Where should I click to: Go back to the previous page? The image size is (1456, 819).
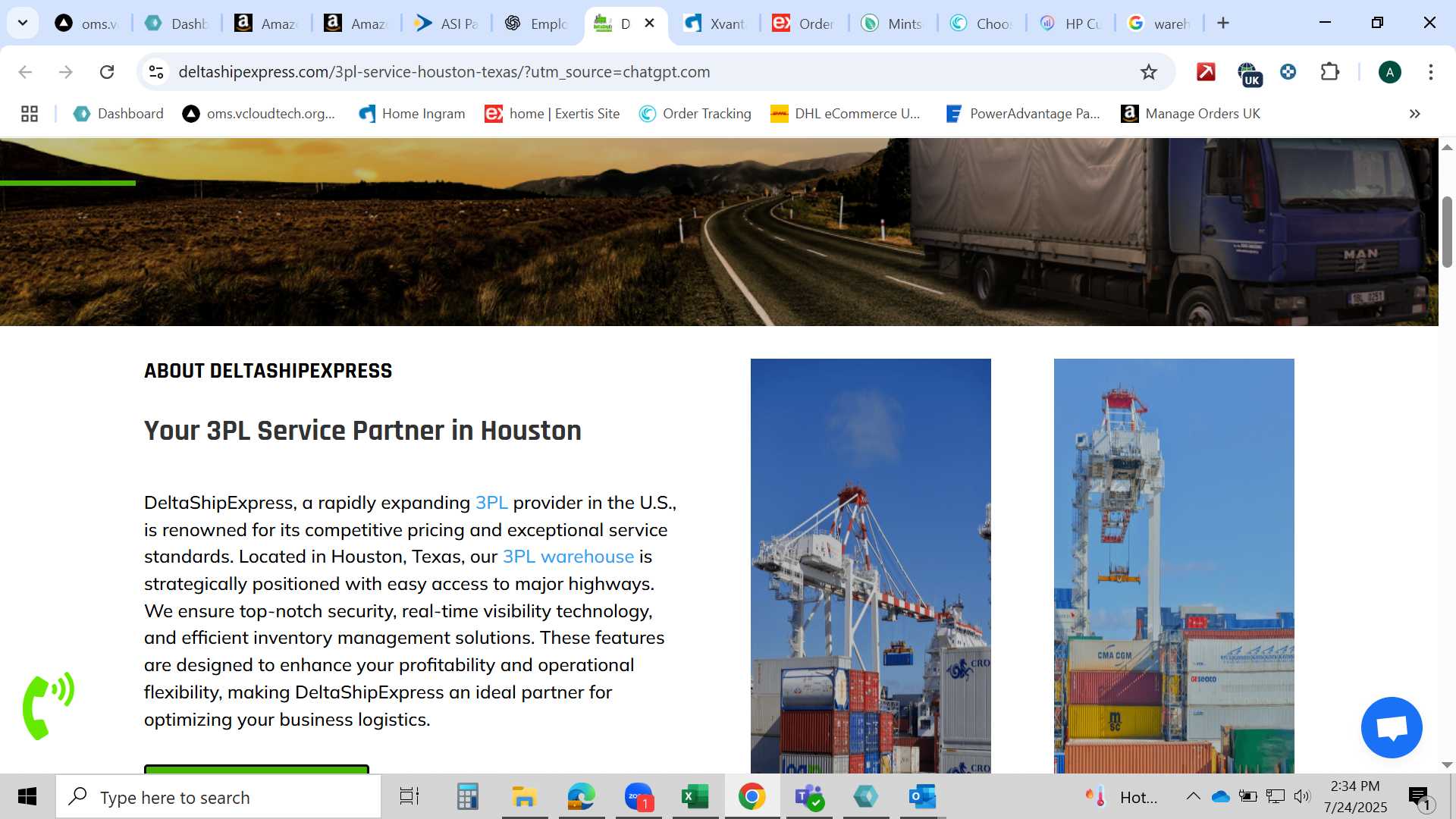pos(25,72)
